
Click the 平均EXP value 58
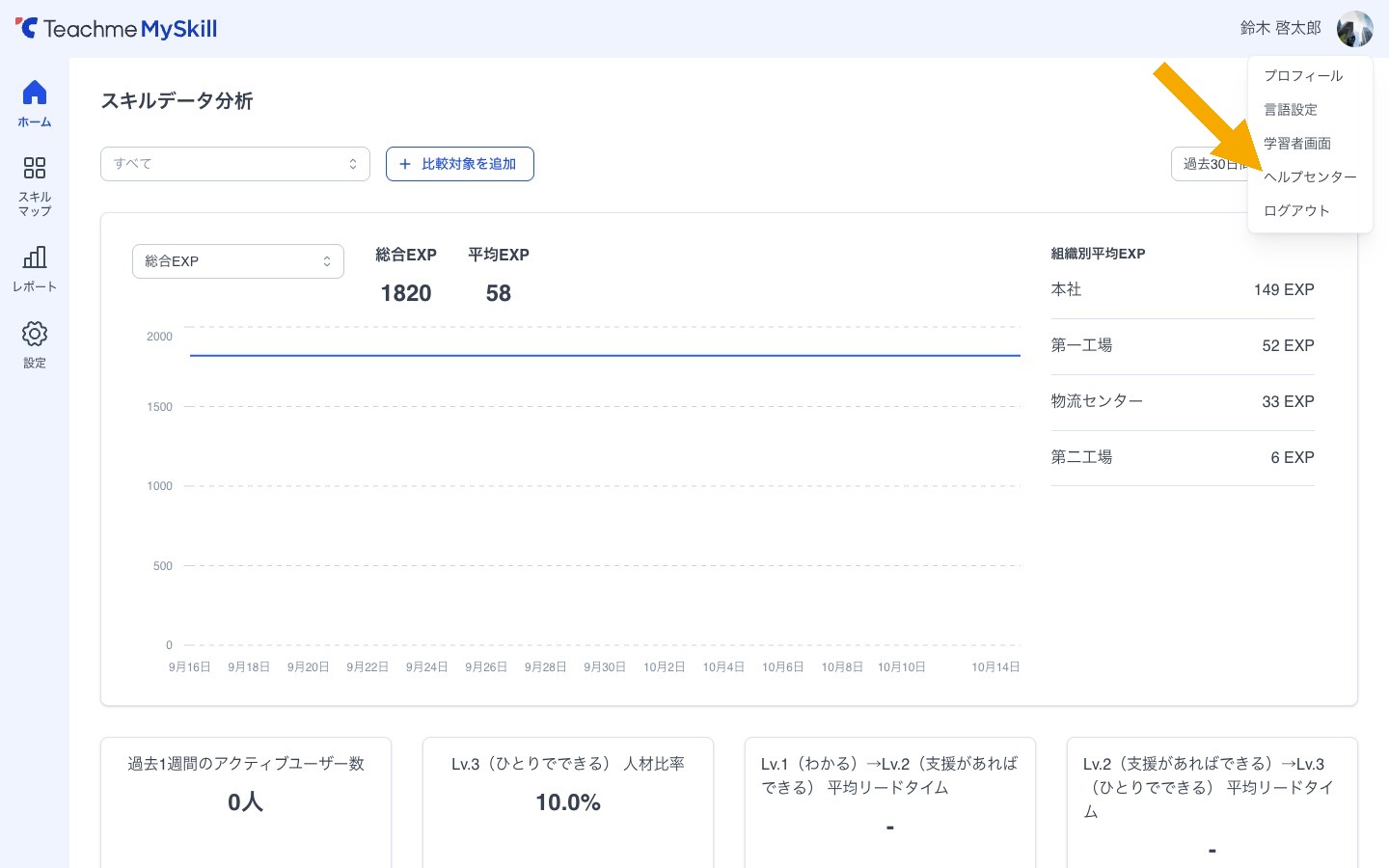click(499, 293)
